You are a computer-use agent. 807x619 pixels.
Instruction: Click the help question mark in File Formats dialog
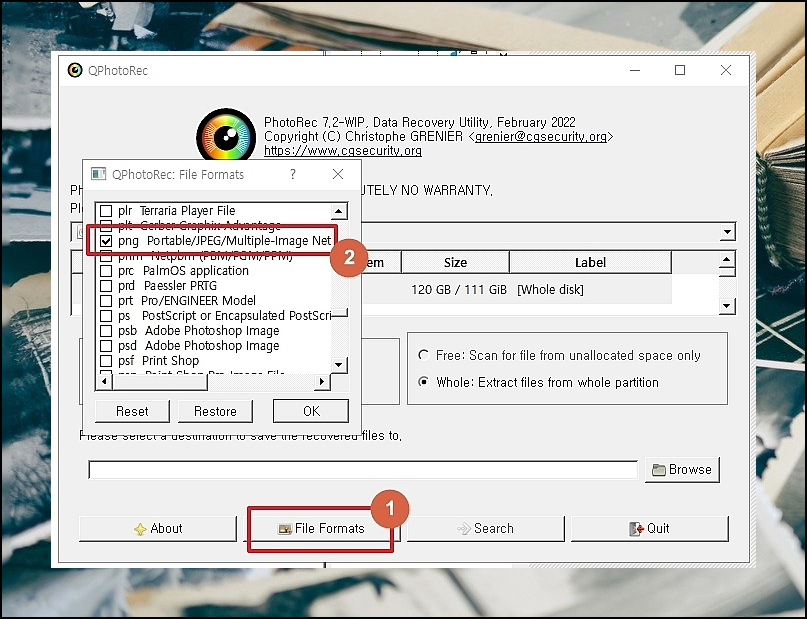[293, 174]
